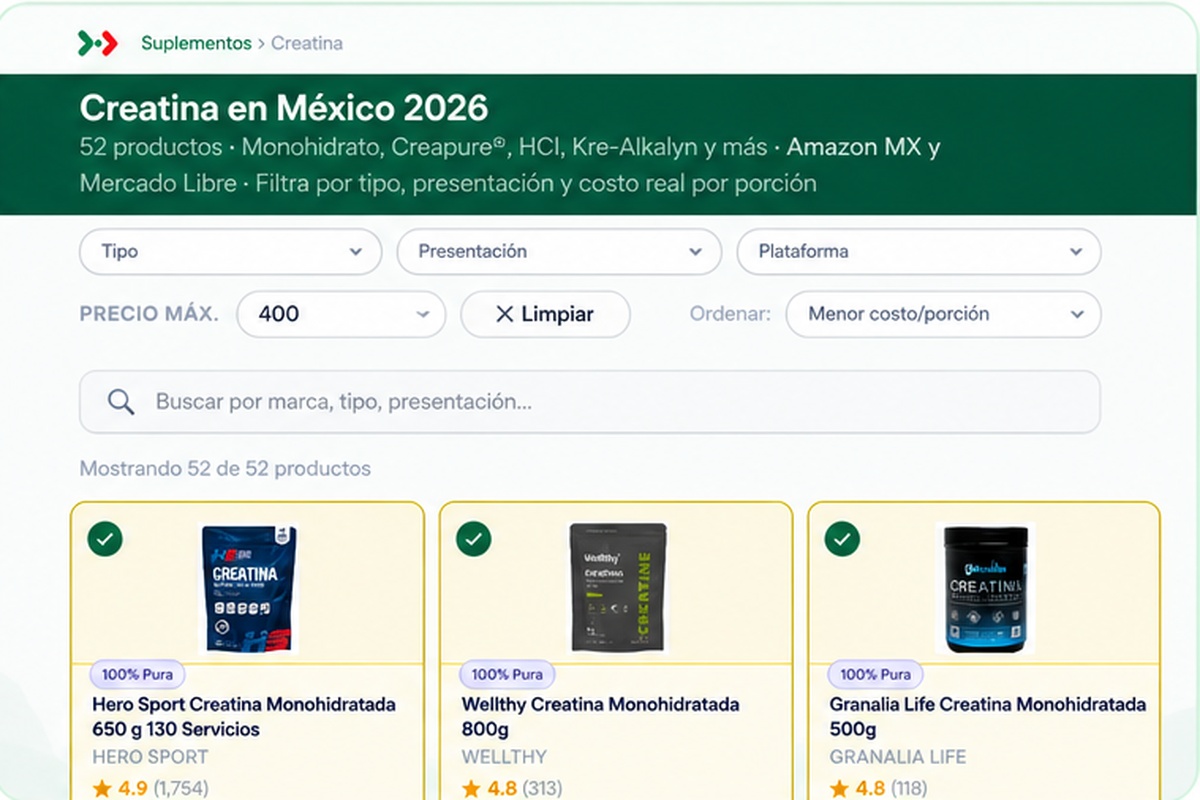Click the WELLTHY brand name
Viewport: 1200px width, 800px height.
click(x=504, y=757)
